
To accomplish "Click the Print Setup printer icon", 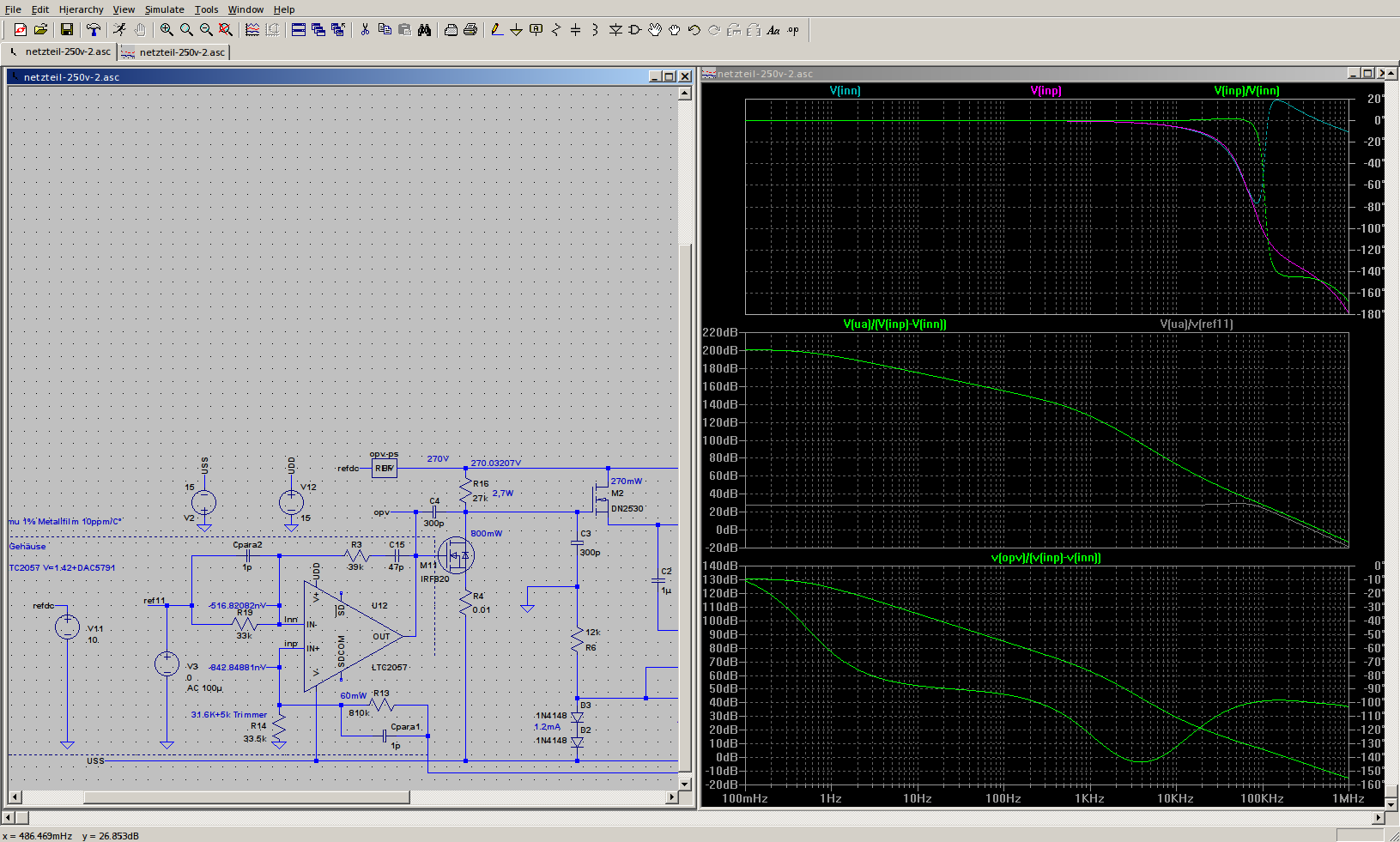I will tap(451, 30).
